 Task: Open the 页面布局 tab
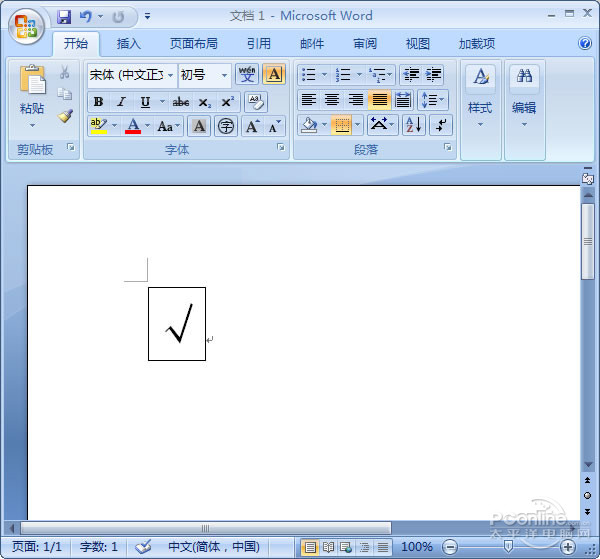pos(194,43)
